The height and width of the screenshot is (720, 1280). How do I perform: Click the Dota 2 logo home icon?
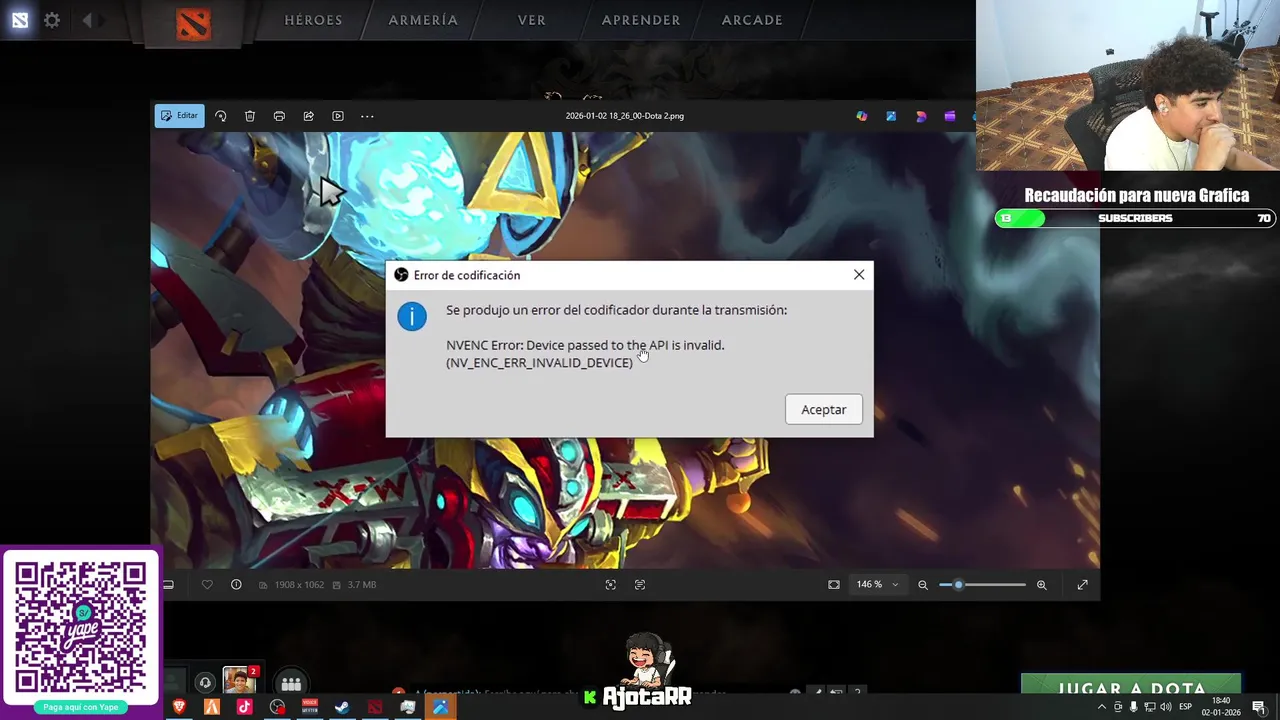click(x=193, y=22)
